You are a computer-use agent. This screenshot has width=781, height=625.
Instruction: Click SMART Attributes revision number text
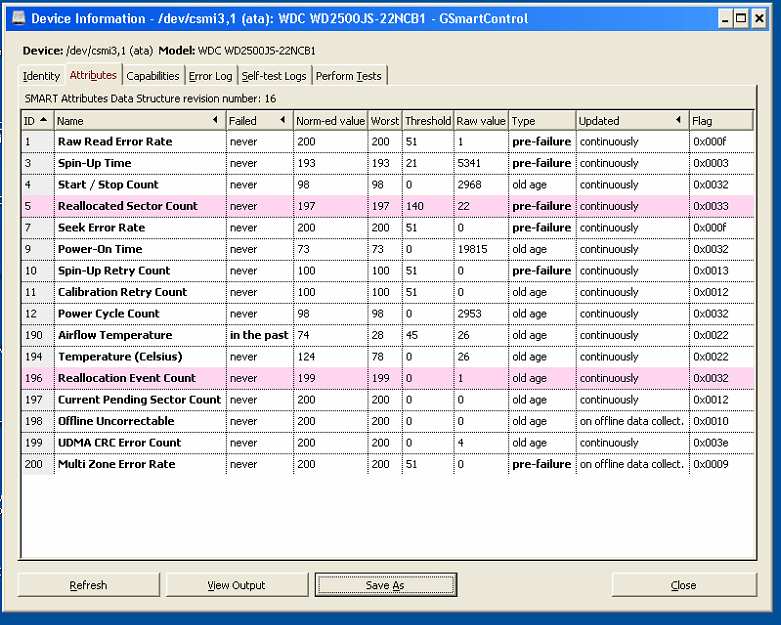150,99
